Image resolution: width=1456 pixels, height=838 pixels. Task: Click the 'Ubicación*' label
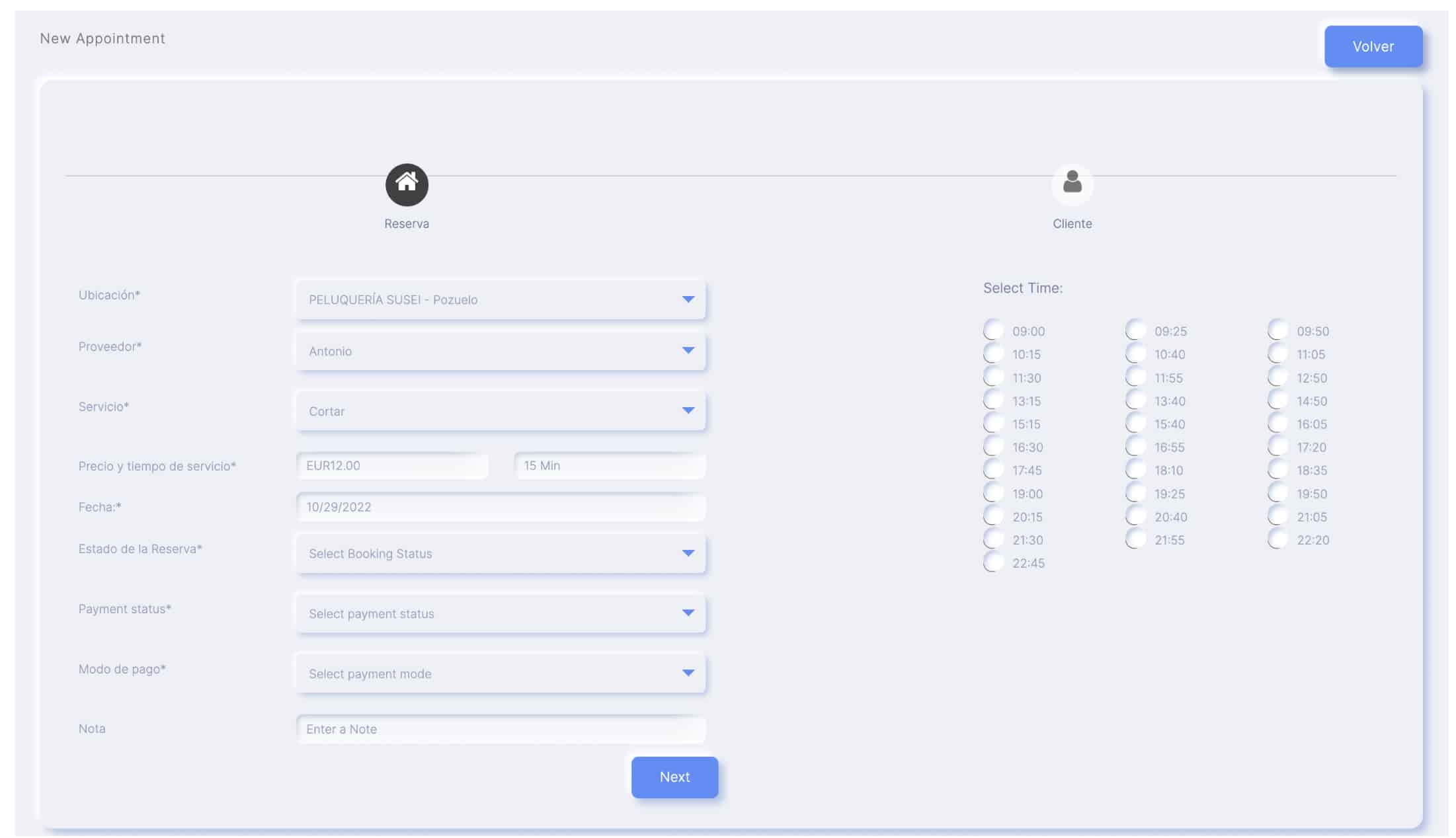pyautogui.click(x=109, y=295)
